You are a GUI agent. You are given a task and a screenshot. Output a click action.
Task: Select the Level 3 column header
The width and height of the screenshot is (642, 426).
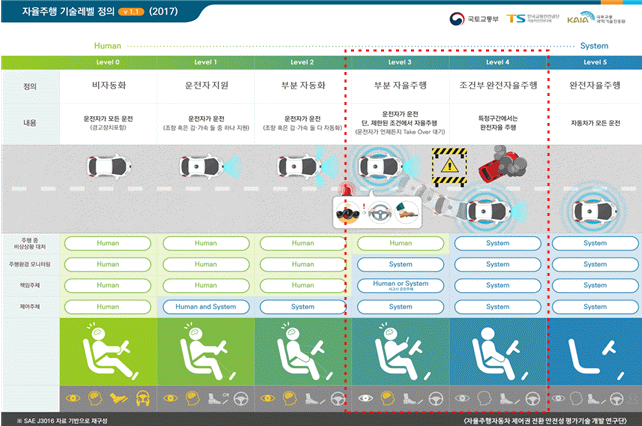click(x=400, y=62)
